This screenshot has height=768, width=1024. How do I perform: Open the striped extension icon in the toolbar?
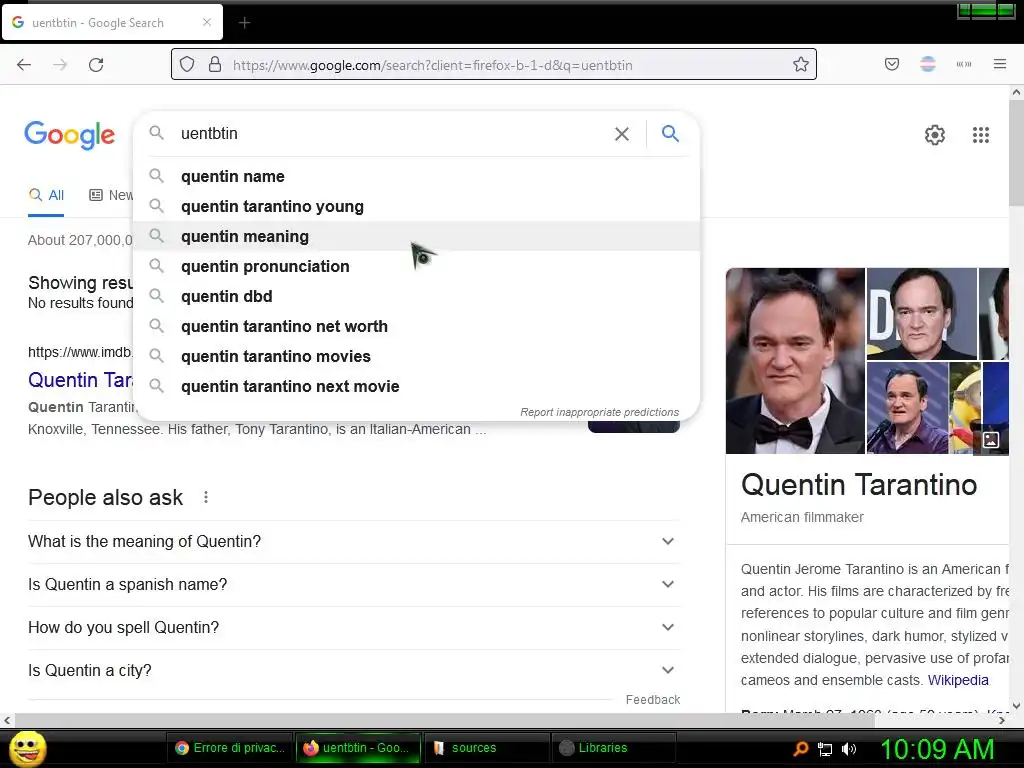pos(927,64)
